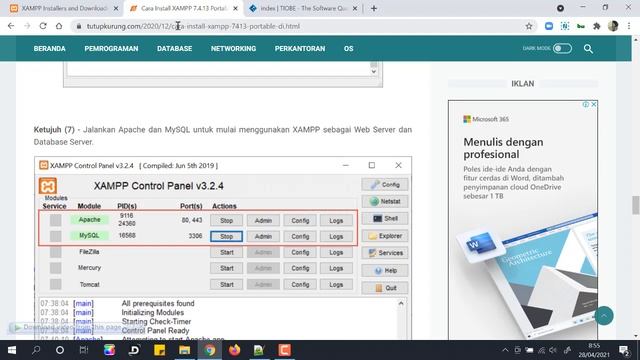
Task: Open File Explorer from the taskbar
Action: coord(184,350)
